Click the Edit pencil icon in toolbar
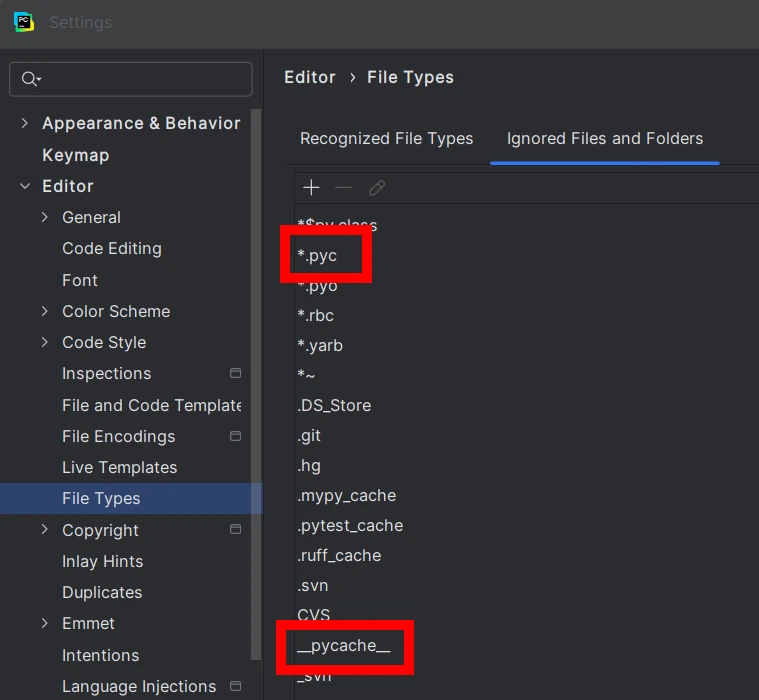This screenshot has width=759, height=700. 376,188
